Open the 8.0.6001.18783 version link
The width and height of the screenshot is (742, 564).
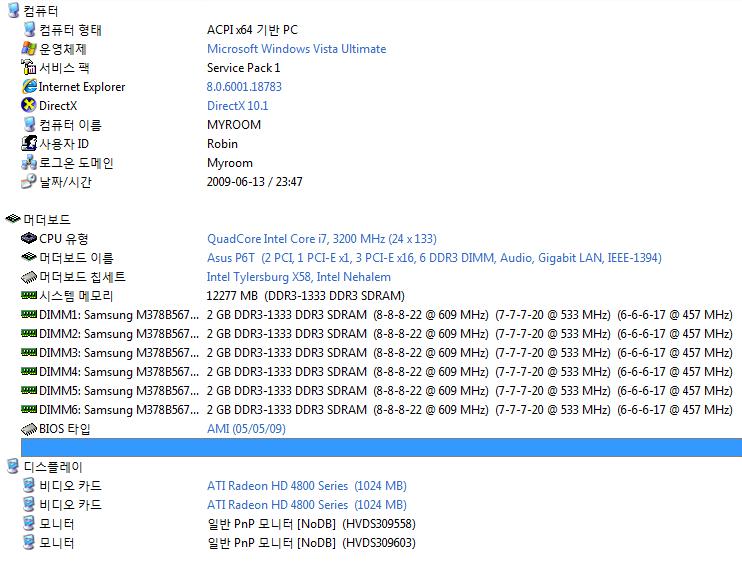[244, 87]
